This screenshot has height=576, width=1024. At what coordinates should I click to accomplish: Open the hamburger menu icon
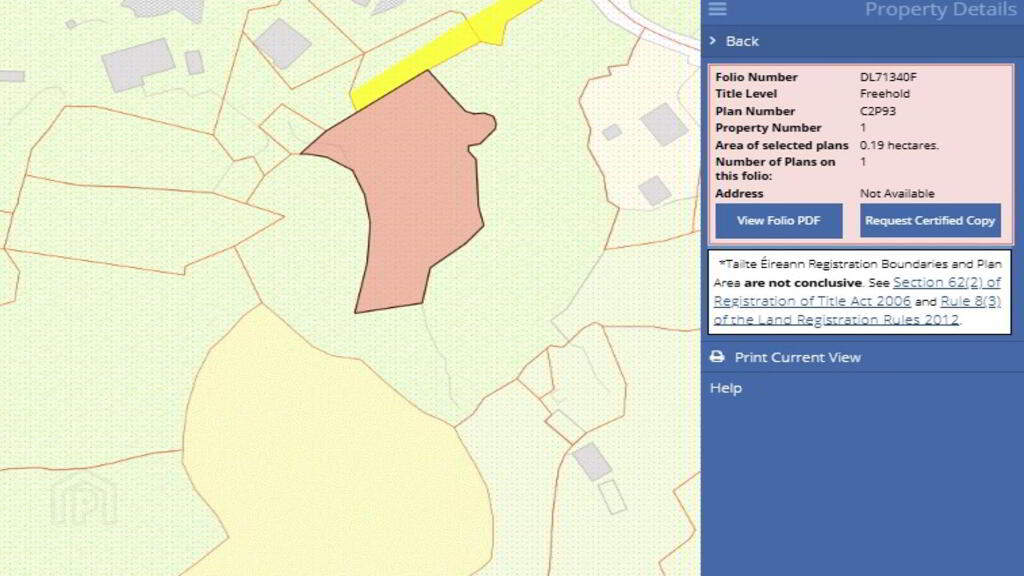(x=717, y=10)
